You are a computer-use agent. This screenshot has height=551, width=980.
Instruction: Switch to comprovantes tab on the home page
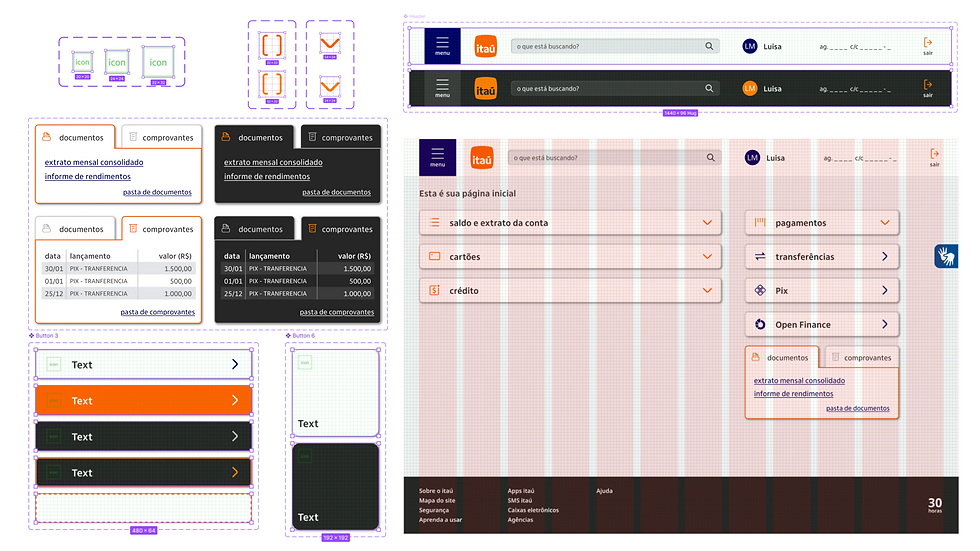click(x=862, y=357)
